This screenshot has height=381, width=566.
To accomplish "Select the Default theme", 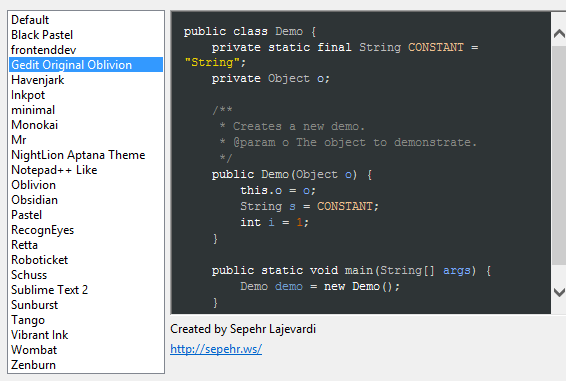I will 86,20.
